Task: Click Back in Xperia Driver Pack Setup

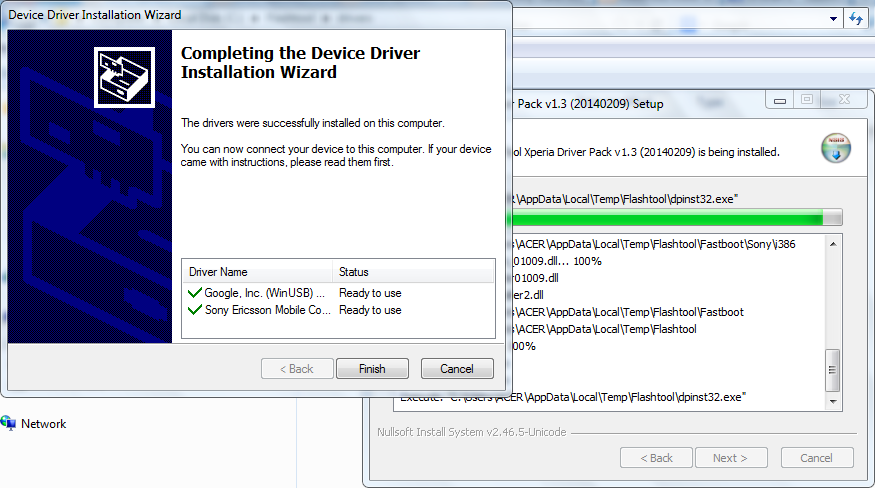Action: click(x=656, y=458)
